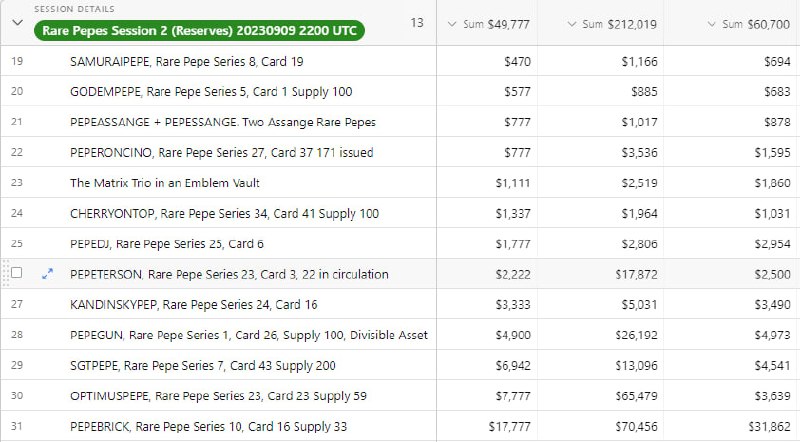Select the SAMURAIPEPE row name cell
Screen dimensions: 800x442
[x=253, y=61]
